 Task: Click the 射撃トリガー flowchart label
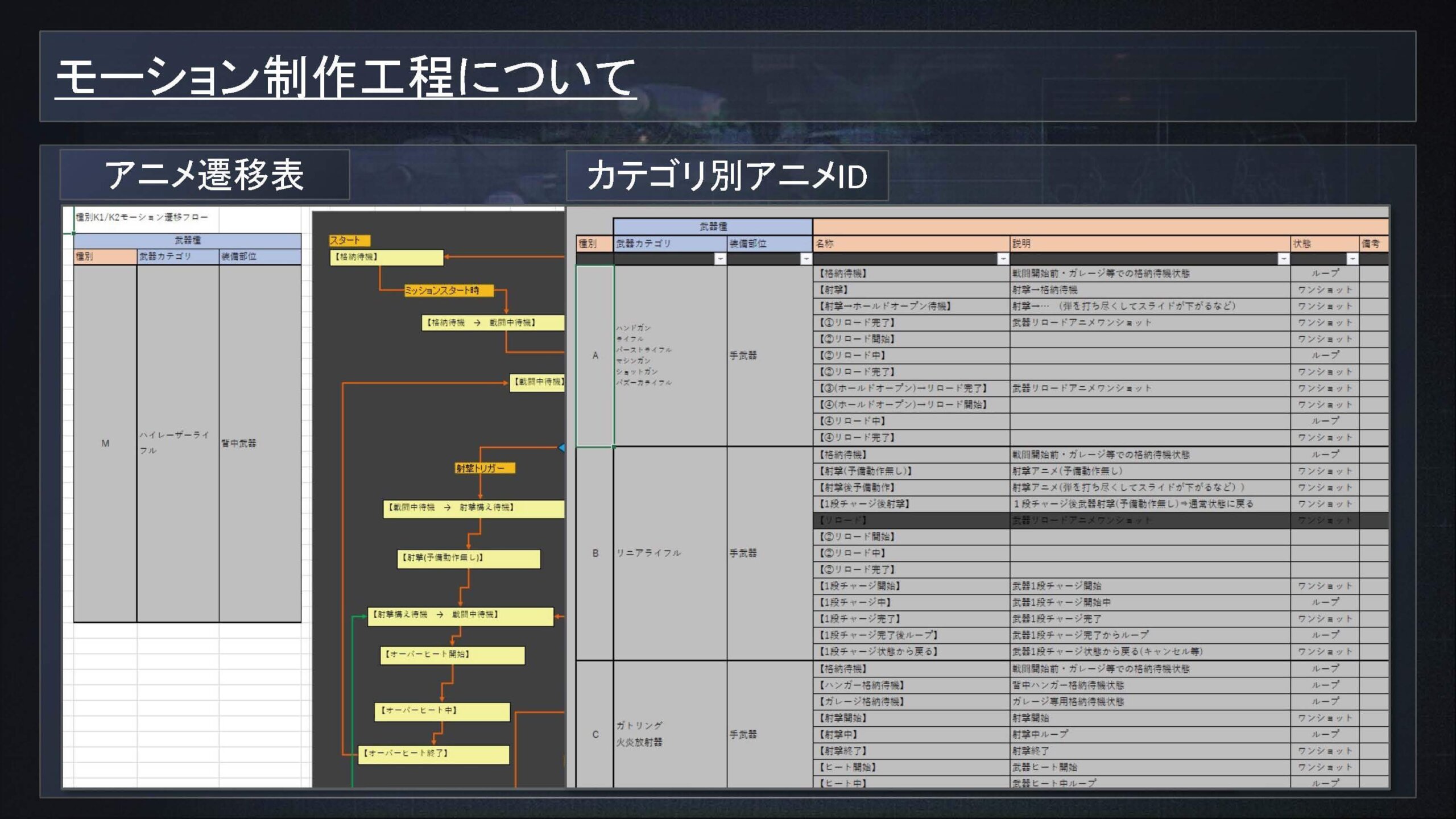click(485, 468)
